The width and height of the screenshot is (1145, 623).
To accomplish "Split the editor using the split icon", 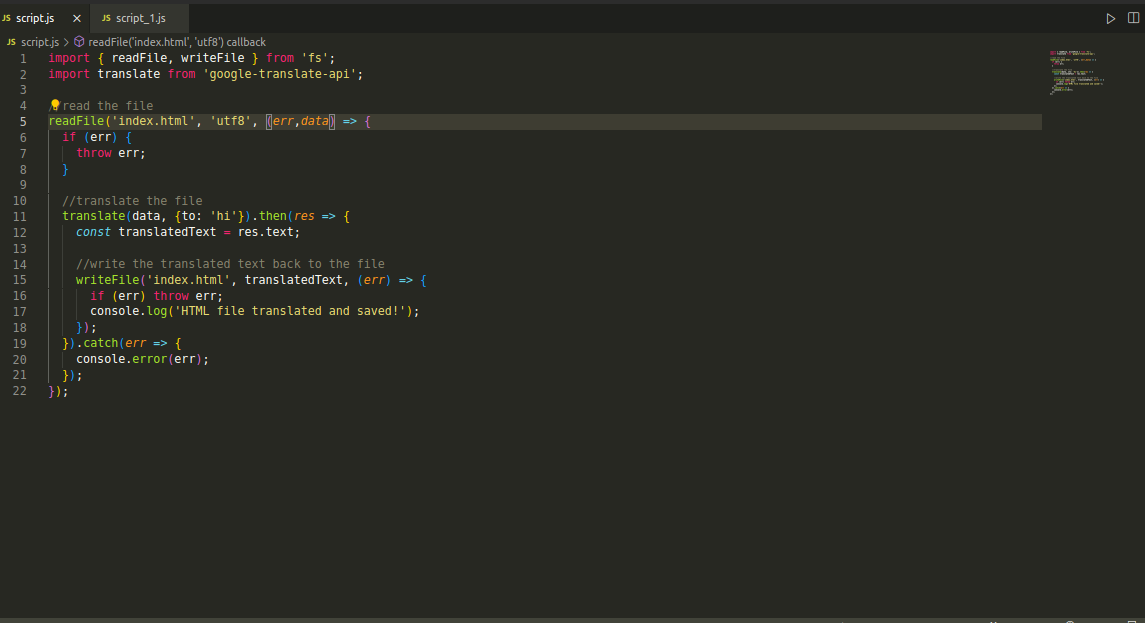I will click(1134, 17).
